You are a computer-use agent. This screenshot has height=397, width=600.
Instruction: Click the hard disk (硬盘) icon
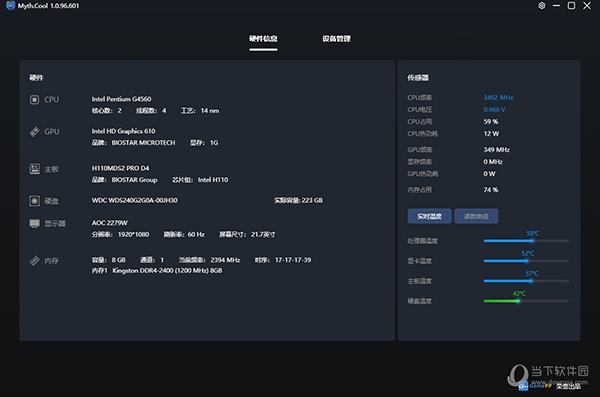pyautogui.click(x=34, y=201)
